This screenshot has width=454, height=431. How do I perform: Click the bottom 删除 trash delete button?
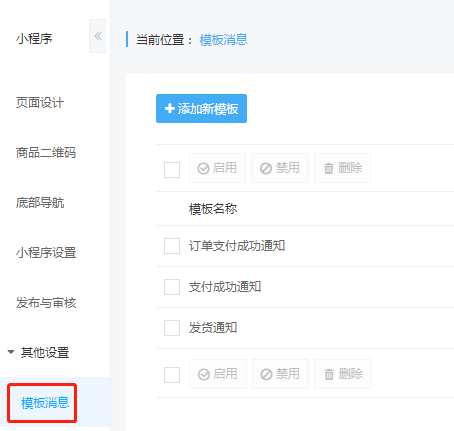point(343,374)
